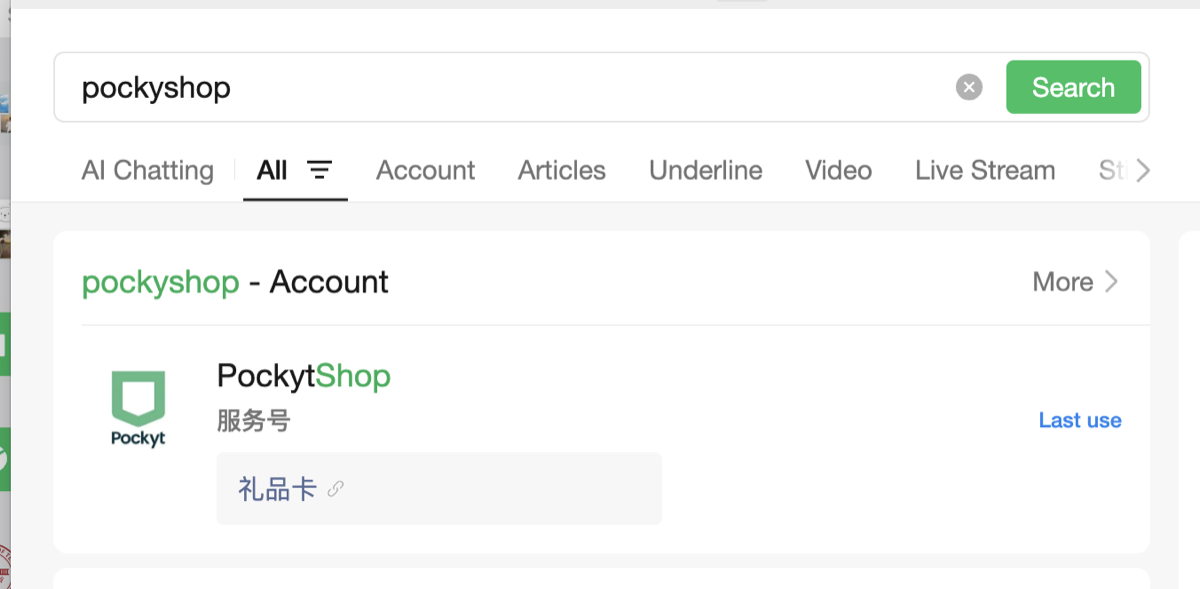Click the link icon beside 礼品卡
This screenshot has width=1200, height=589.
pyautogui.click(x=336, y=489)
